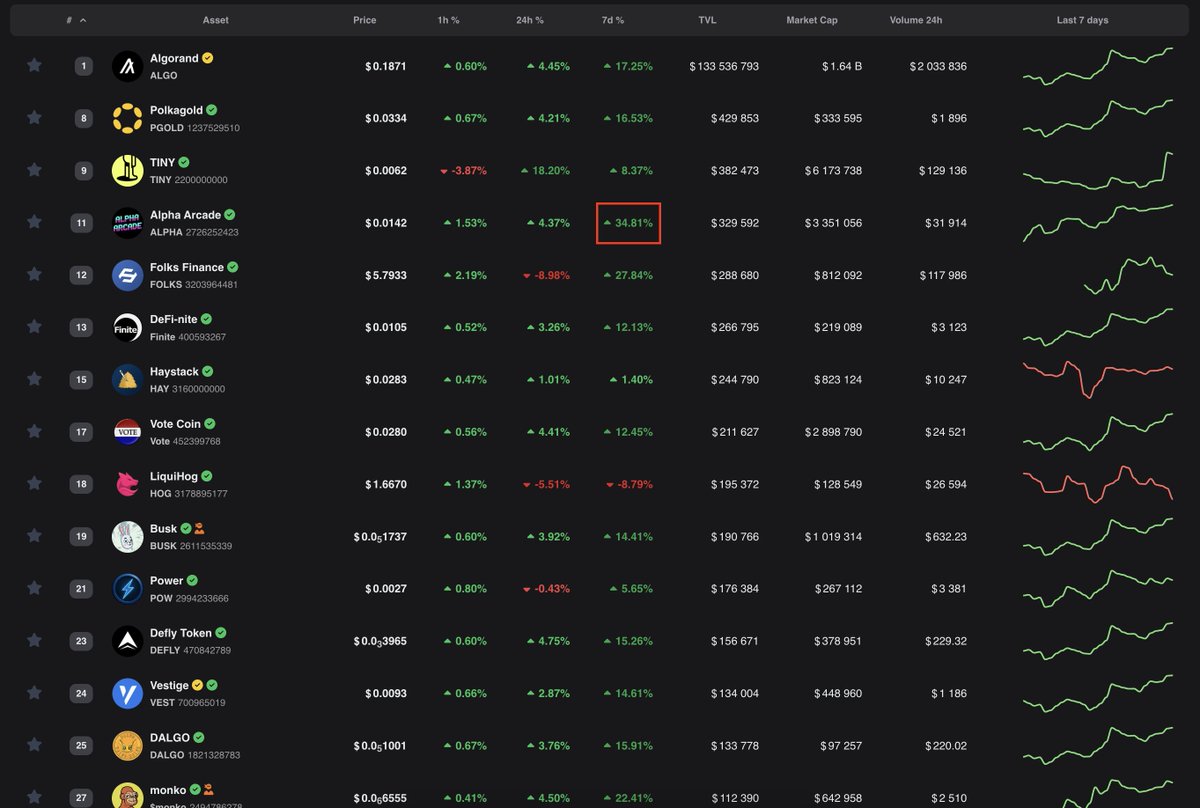Click the verified badge next to Algorand

[206, 58]
